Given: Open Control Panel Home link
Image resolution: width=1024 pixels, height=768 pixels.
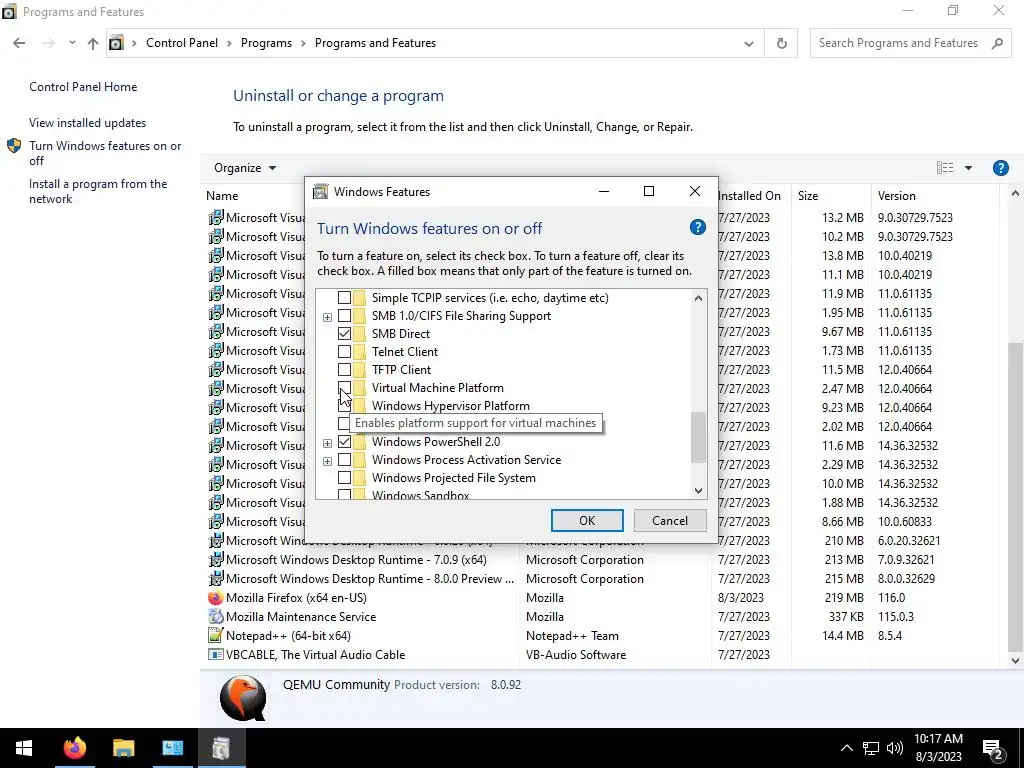Looking at the screenshot, I should pyautogui.click(x=83, y=87).
